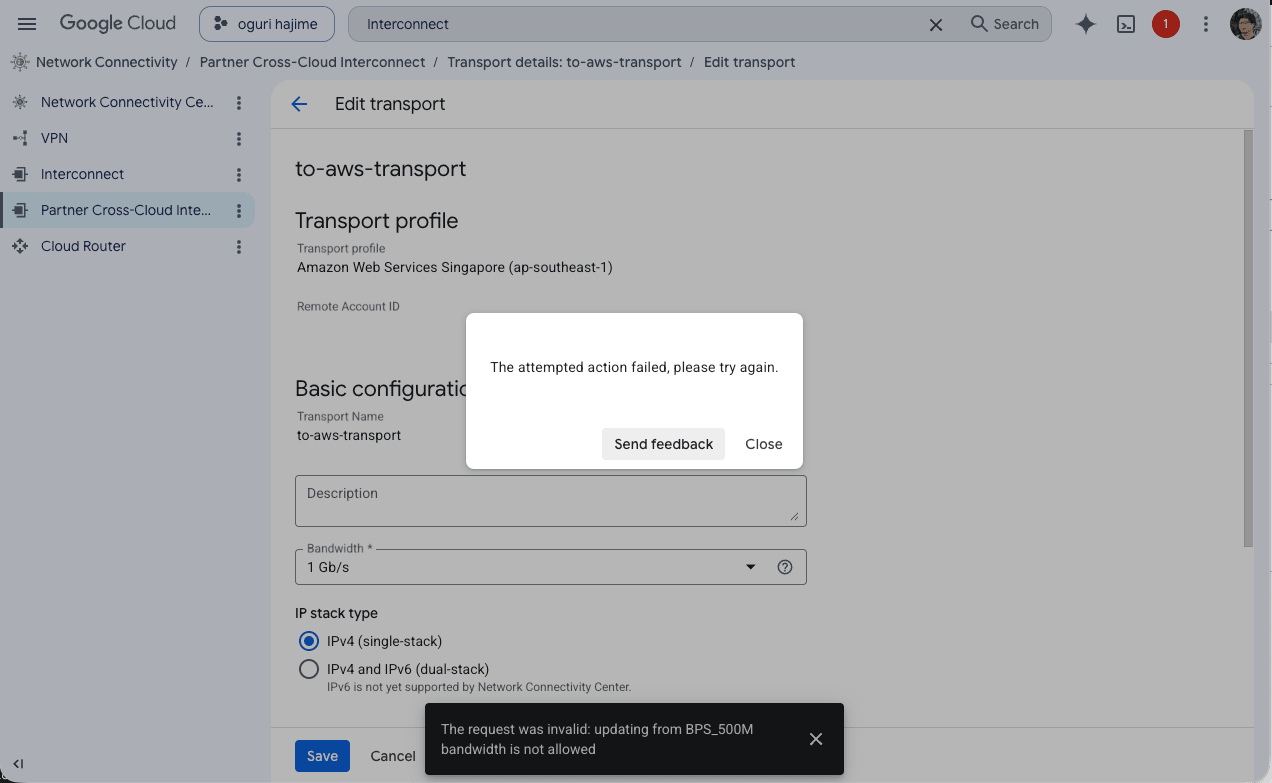Screen dimensions: 1272x783
Task: Click the IPv6 not yet supported note
Action: [x=479, y=687]
